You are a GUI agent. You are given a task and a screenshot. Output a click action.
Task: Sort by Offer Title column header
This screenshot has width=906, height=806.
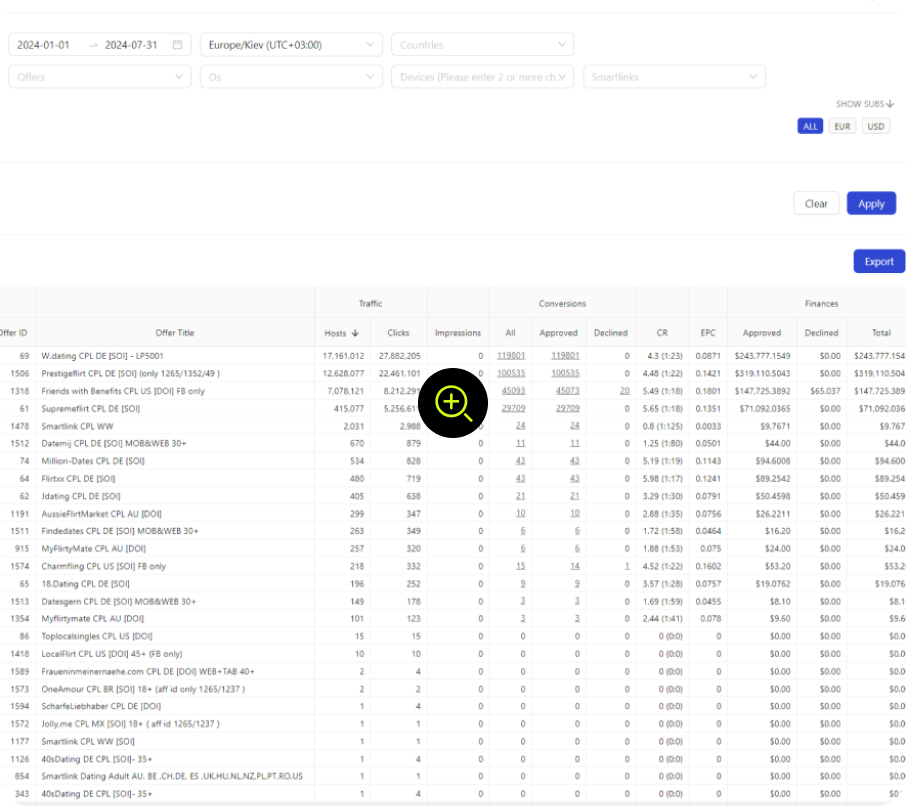(x=174, y=333)
